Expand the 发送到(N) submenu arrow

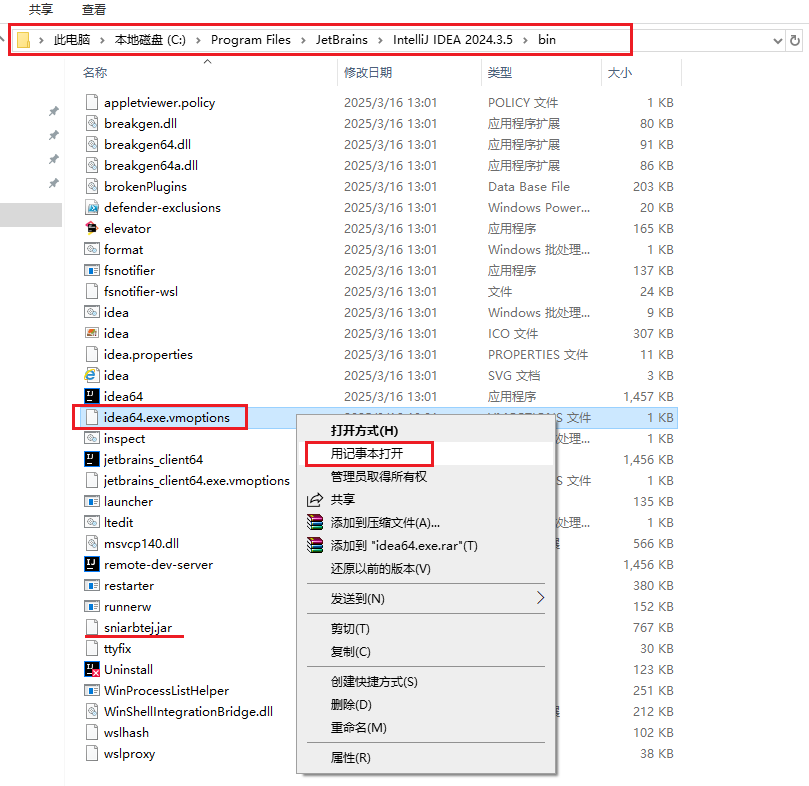[540, 598]
